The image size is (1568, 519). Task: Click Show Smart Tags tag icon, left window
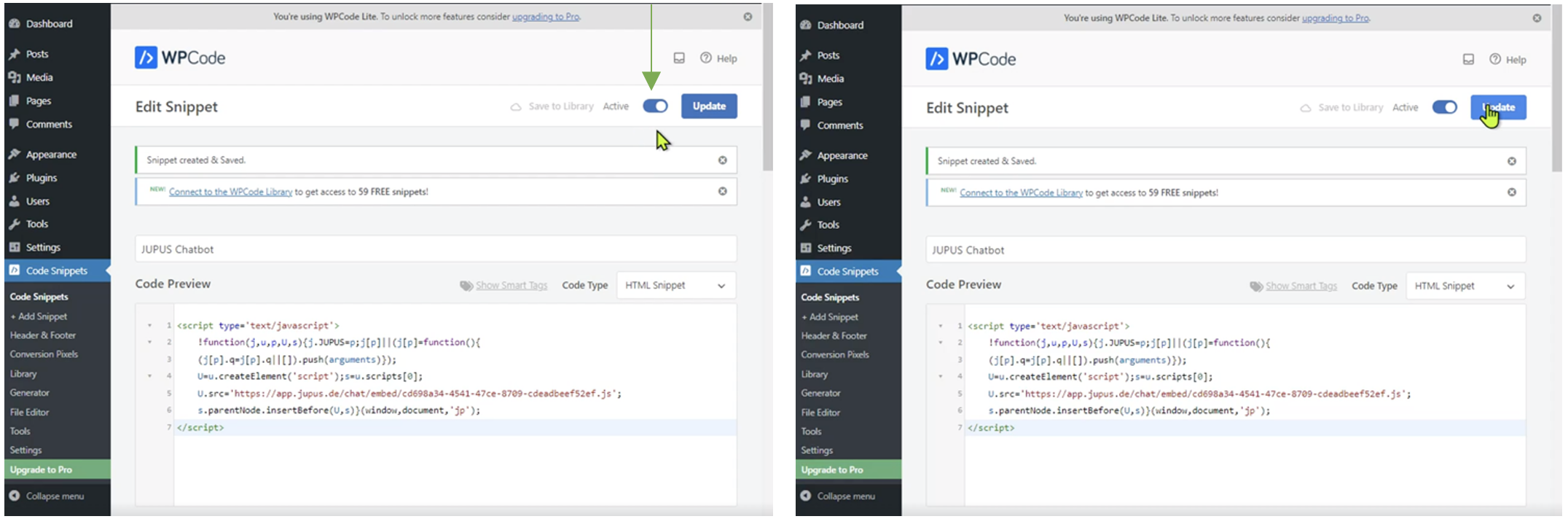466,286
